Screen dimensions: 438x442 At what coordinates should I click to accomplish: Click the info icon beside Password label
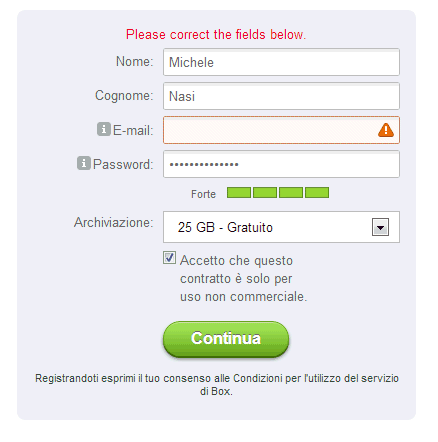84,163
